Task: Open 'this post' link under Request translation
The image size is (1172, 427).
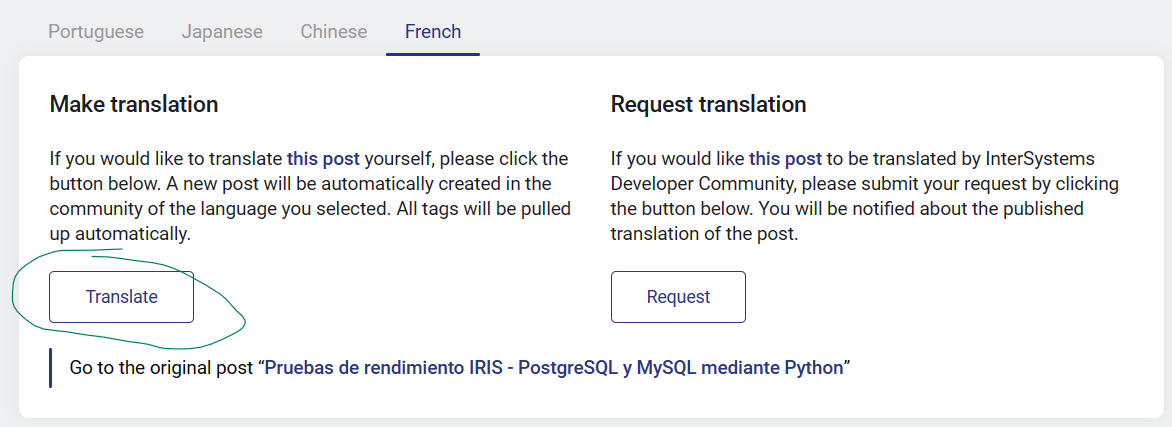Action: pos(785,158)
